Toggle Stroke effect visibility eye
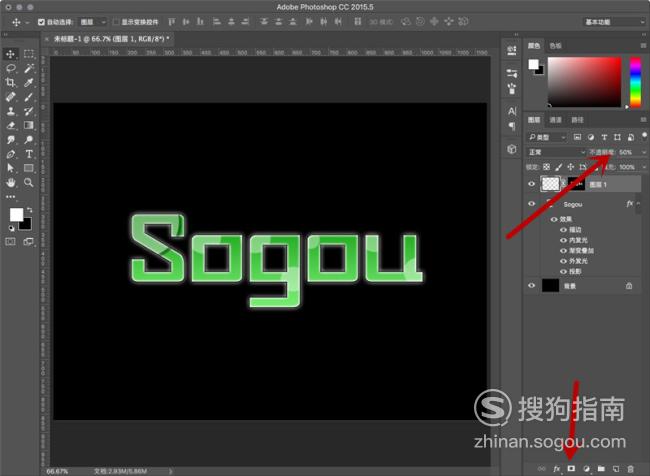This screenshot has height=476, width=650. (x=563, y=230)
